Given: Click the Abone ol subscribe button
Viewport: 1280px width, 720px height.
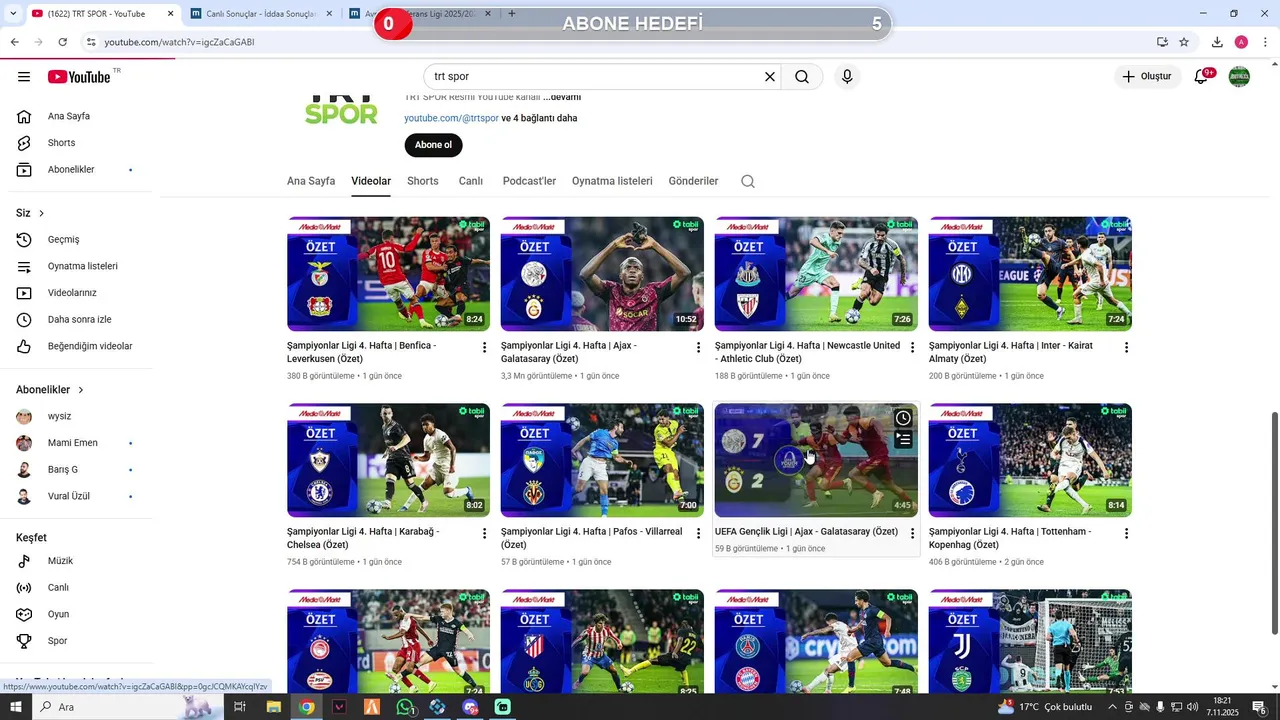Looking at the screenshot, I should 433,145.
